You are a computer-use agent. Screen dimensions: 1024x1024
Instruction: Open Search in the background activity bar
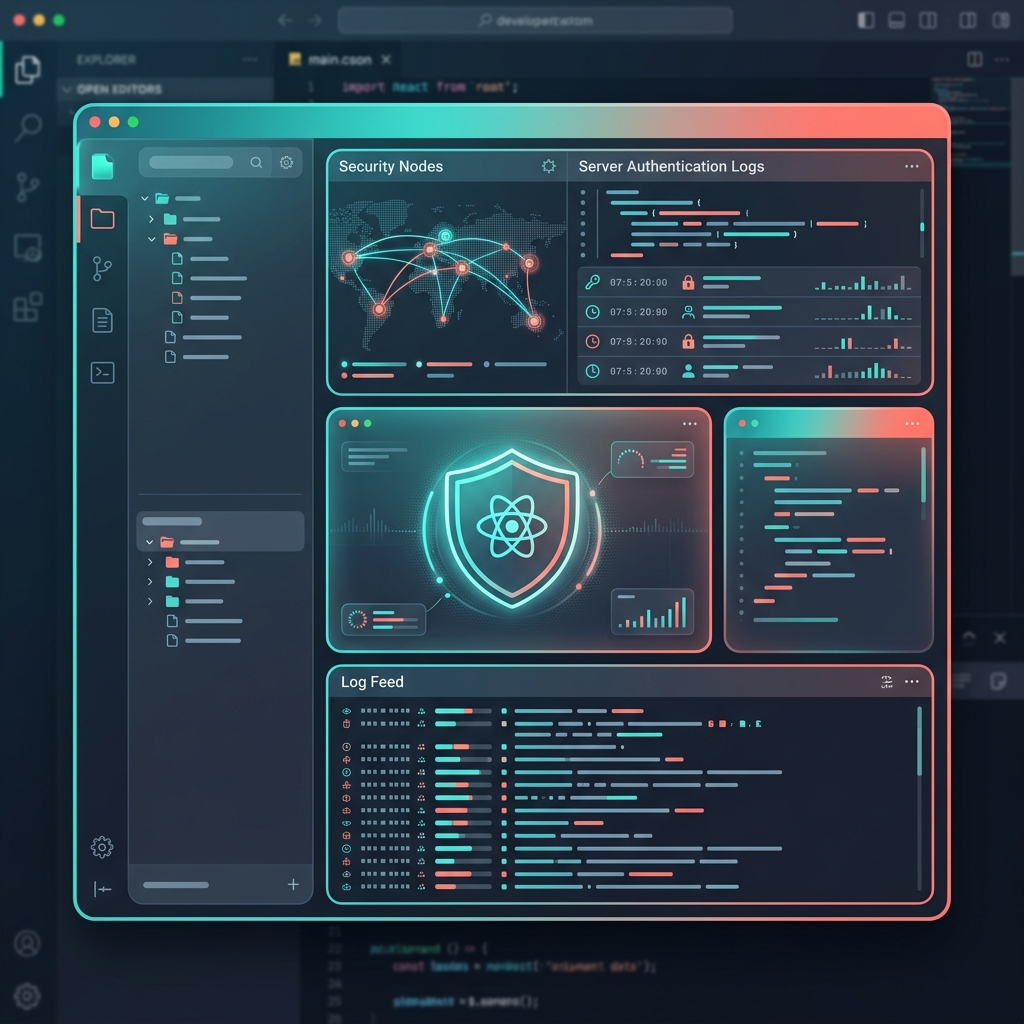click(x=28, y=127)
